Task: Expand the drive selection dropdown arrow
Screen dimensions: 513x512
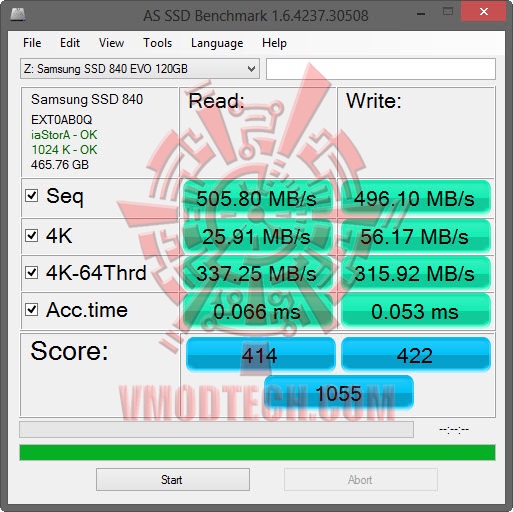Action: coord(251,69)
